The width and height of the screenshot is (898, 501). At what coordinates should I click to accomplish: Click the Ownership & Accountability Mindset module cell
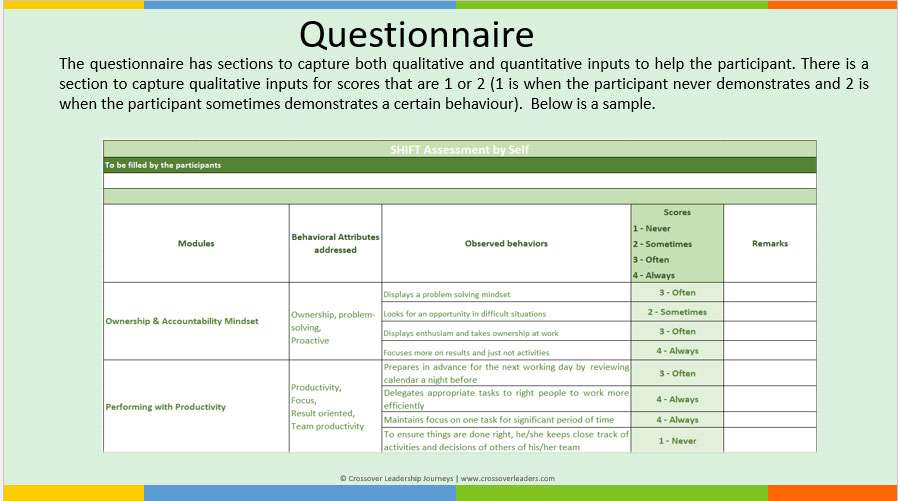[x=182, y=321]
